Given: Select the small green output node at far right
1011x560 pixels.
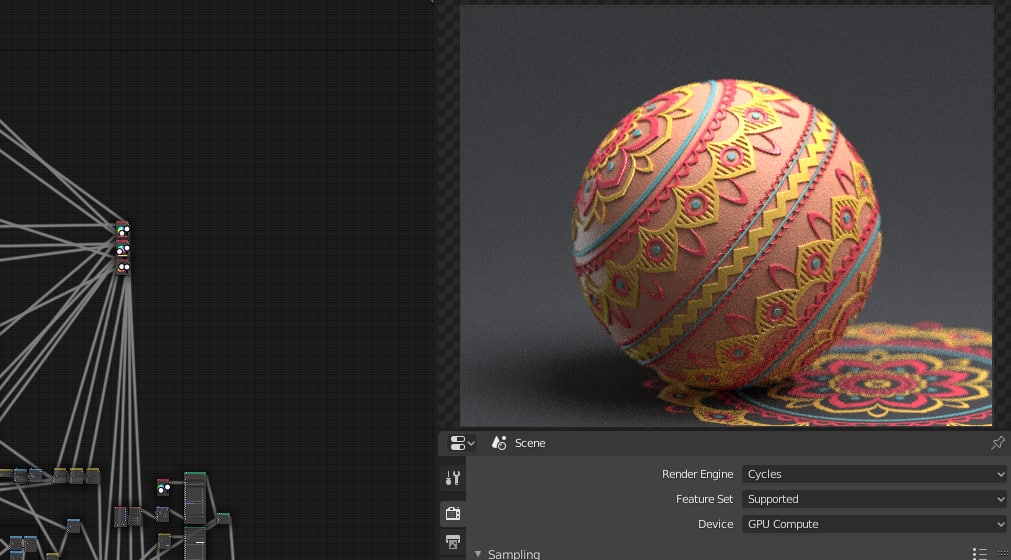Looking at the screenshot, I should pos(223,518).
